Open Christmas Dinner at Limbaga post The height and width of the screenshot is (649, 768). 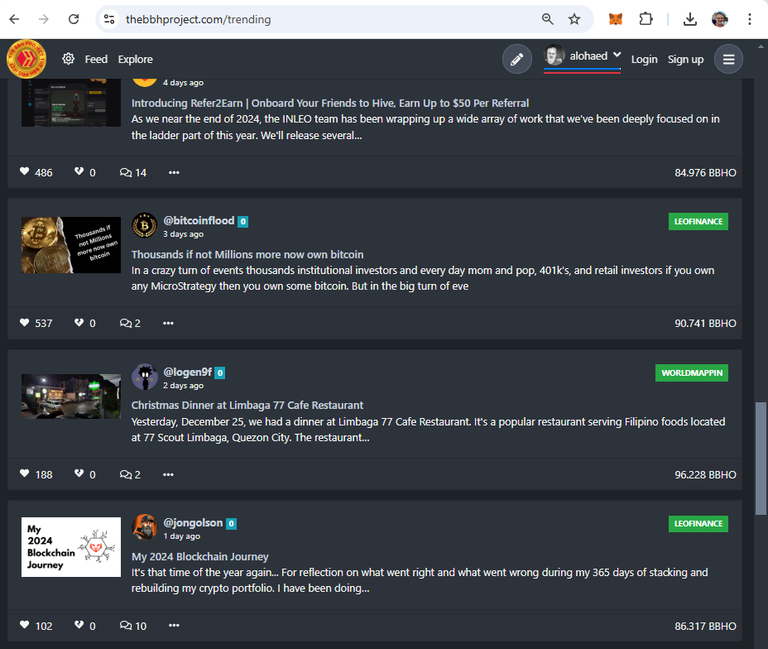click(x=247, y=406)
